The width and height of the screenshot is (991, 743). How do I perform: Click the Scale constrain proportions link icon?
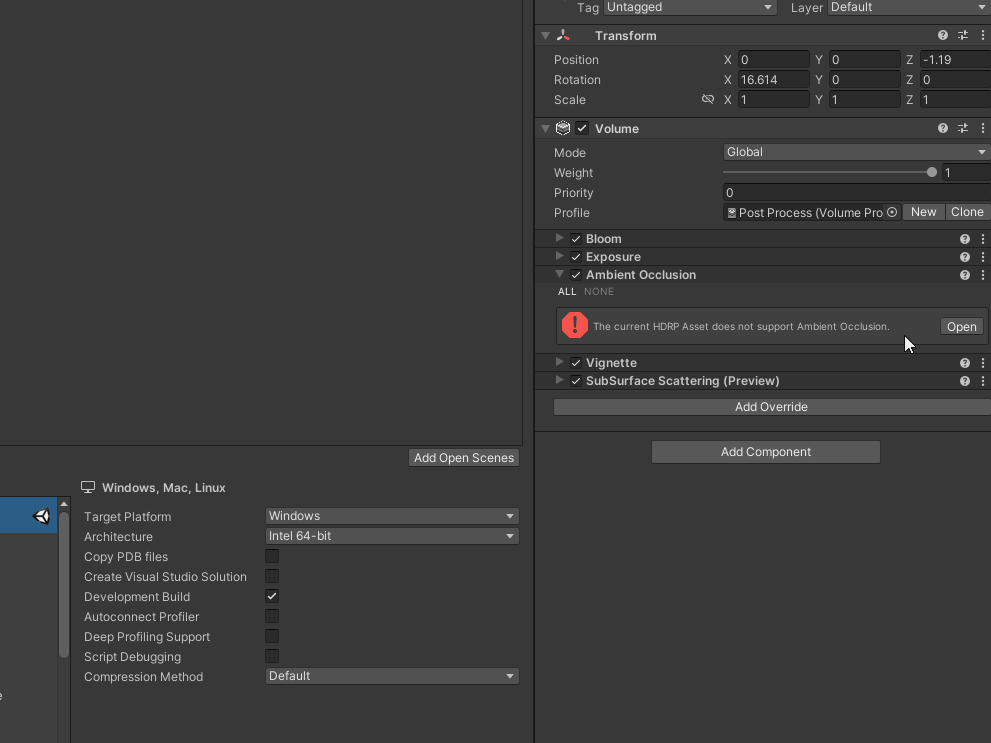pyautogui.click(x=708, y=99)
